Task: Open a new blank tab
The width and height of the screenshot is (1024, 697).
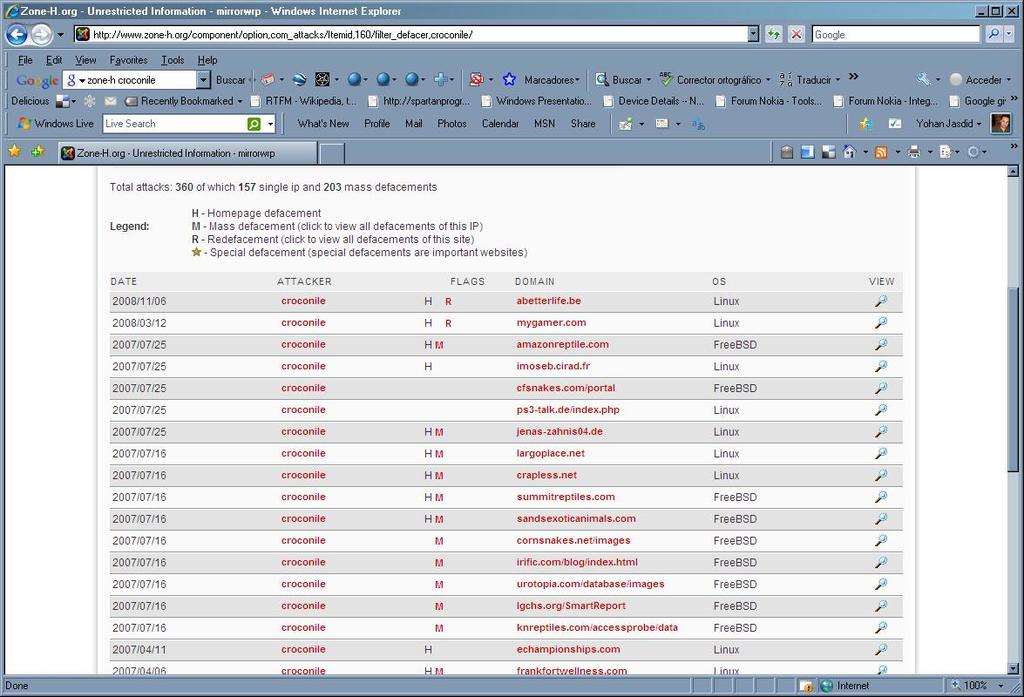Action: click(x=332, y=154)
